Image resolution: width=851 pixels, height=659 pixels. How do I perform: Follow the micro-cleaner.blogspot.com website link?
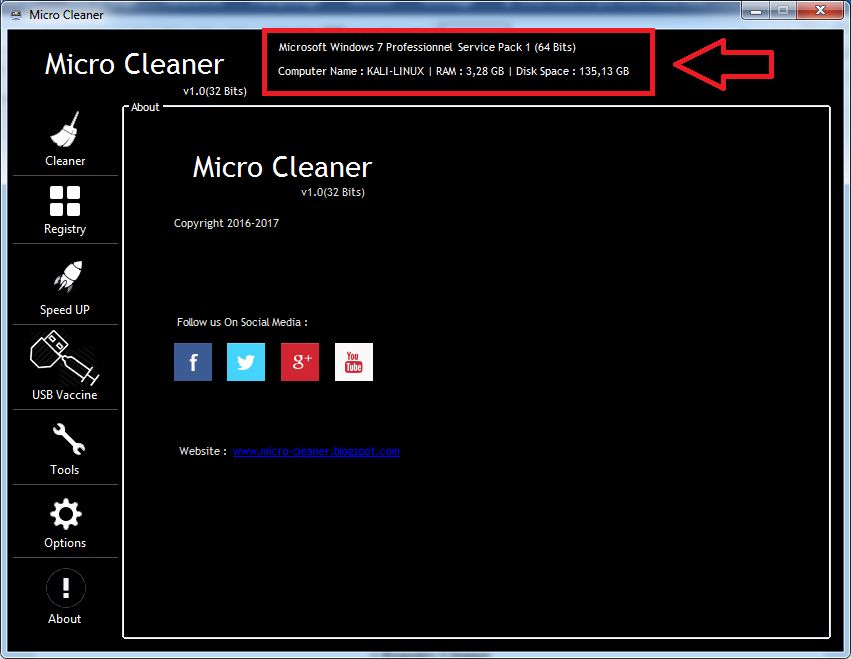tap(316, 451)
